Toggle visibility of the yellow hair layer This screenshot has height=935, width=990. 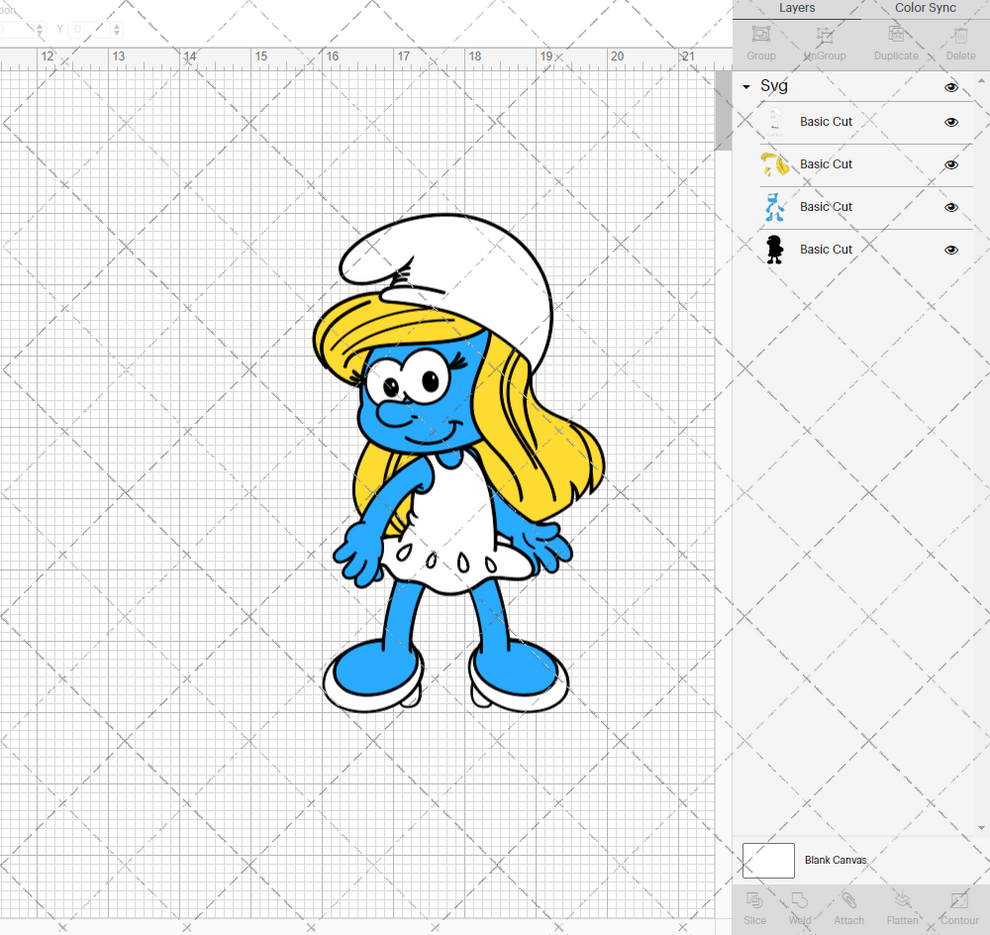tap(951, 164)
